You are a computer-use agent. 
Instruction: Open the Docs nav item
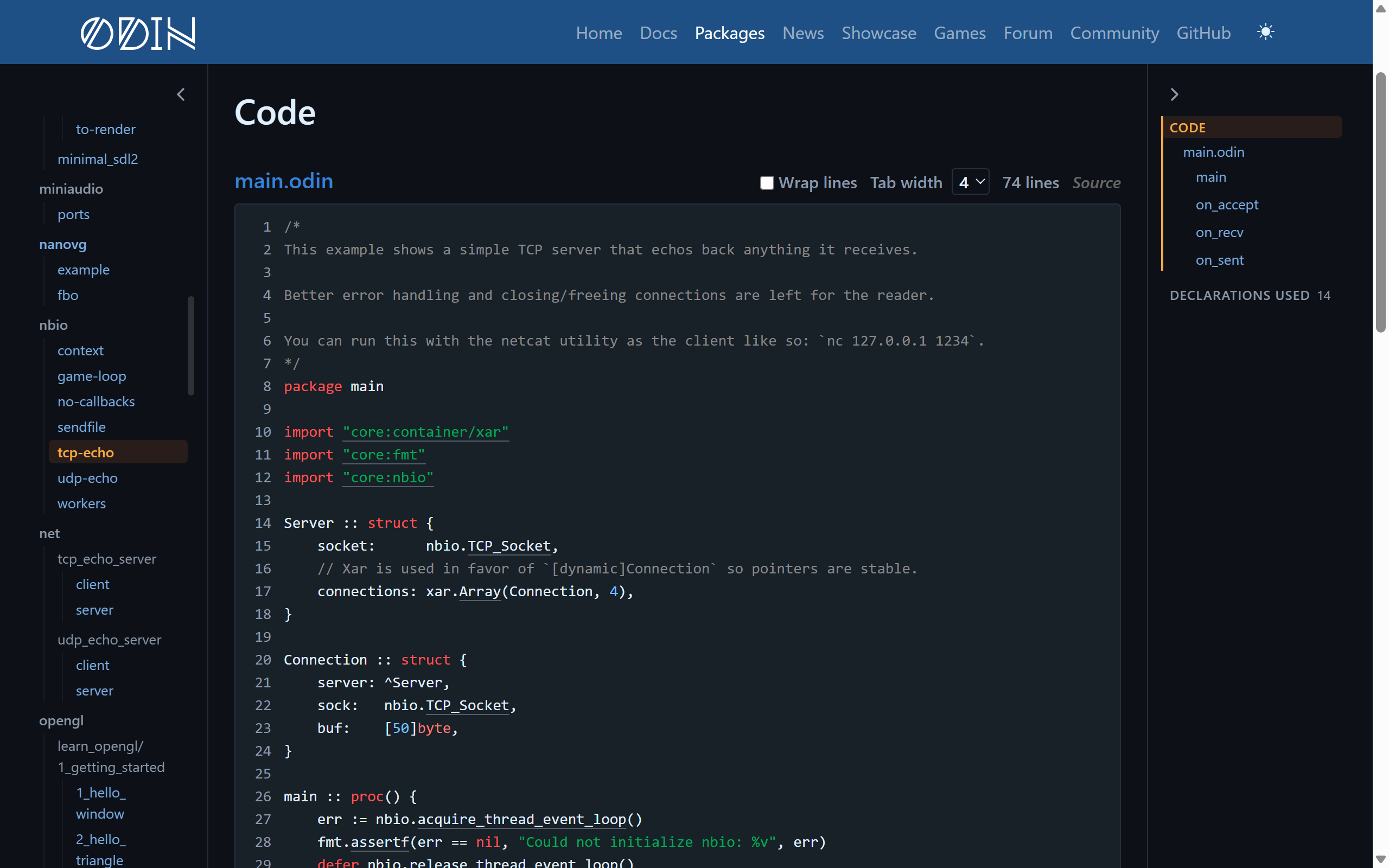(658, 33)
